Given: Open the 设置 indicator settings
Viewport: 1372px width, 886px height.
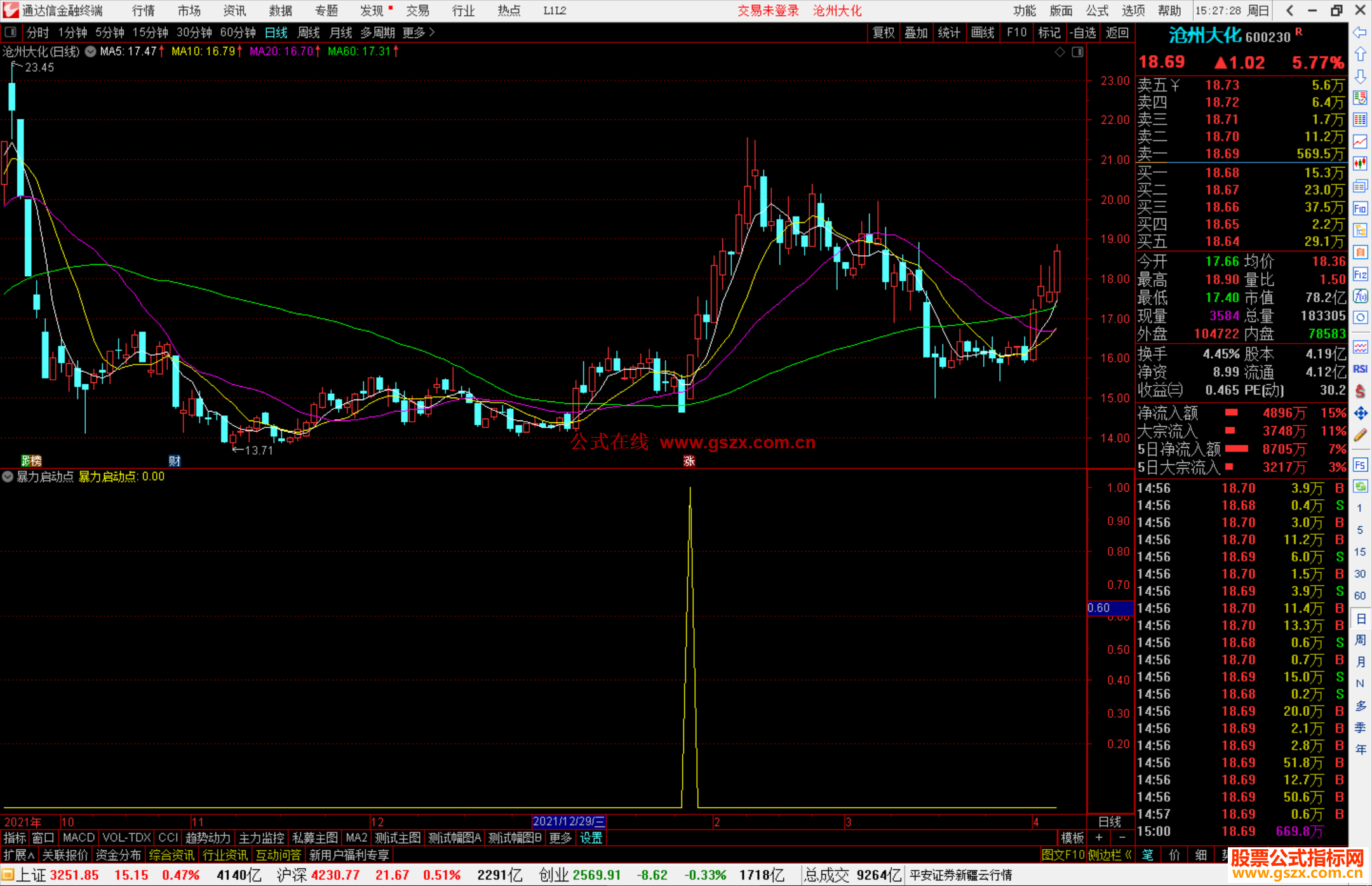Looking at the screenshot, I should (591, 838).
